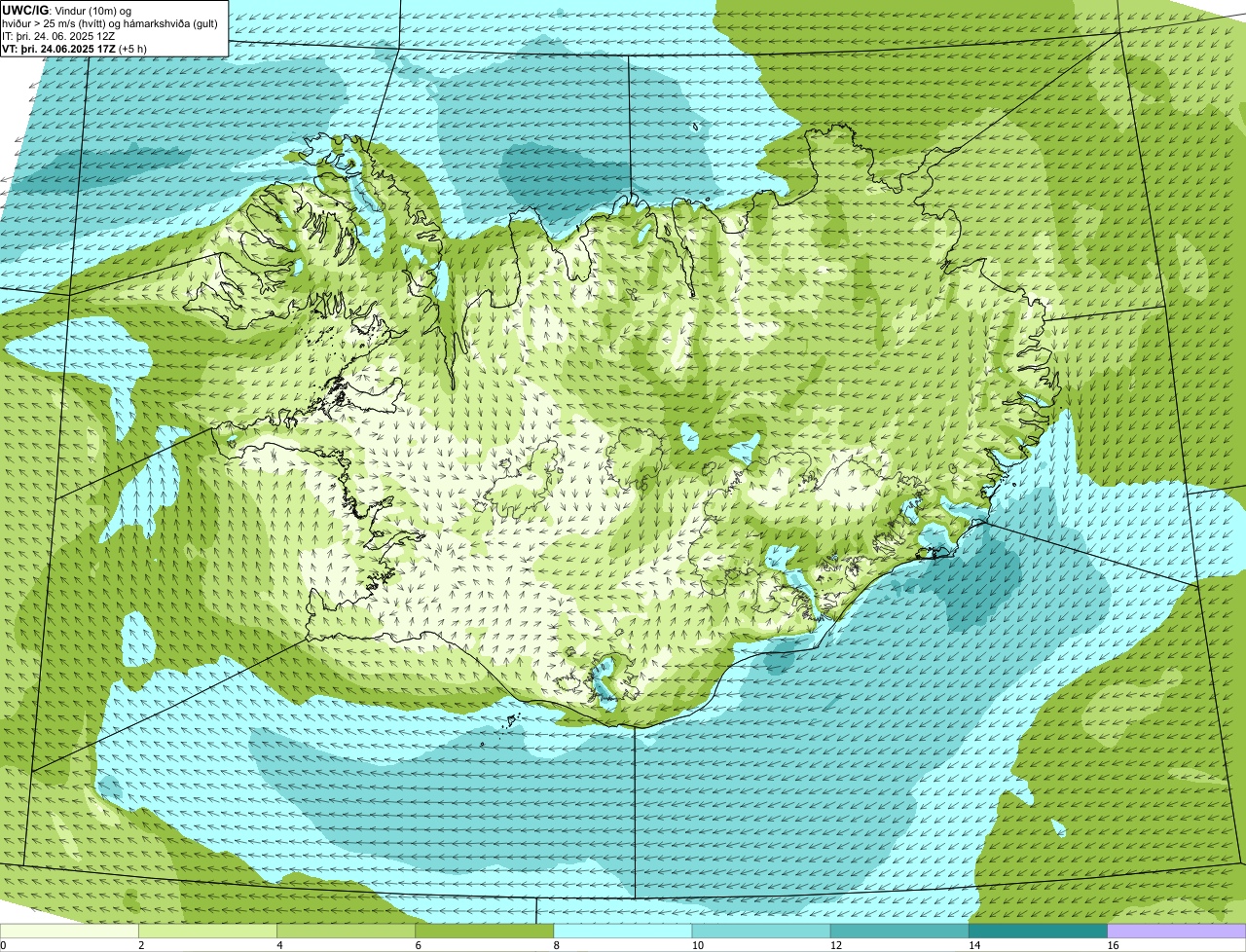The image size is (1246, 952).
Task: Click the legend label "8"
Action: click(x=557, y=945)
